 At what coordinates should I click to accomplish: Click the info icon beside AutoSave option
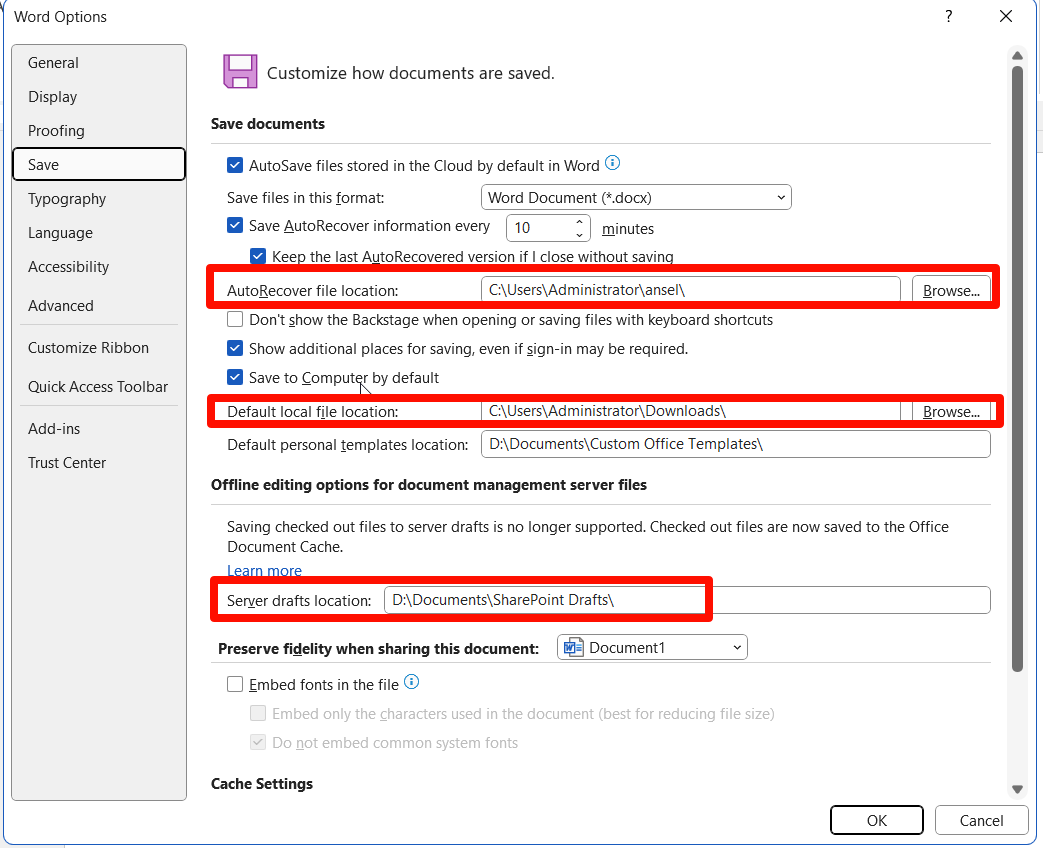coord(613,163)
